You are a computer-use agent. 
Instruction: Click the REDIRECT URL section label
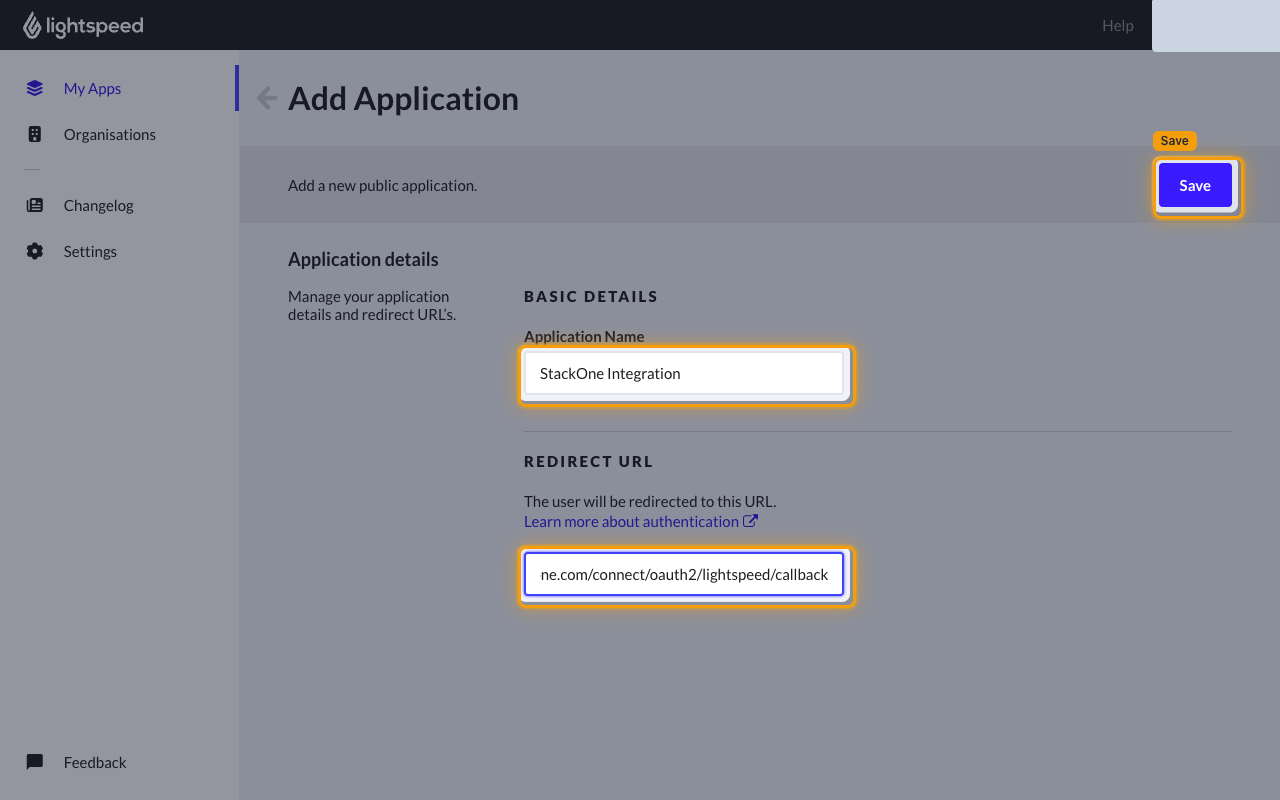588,462
